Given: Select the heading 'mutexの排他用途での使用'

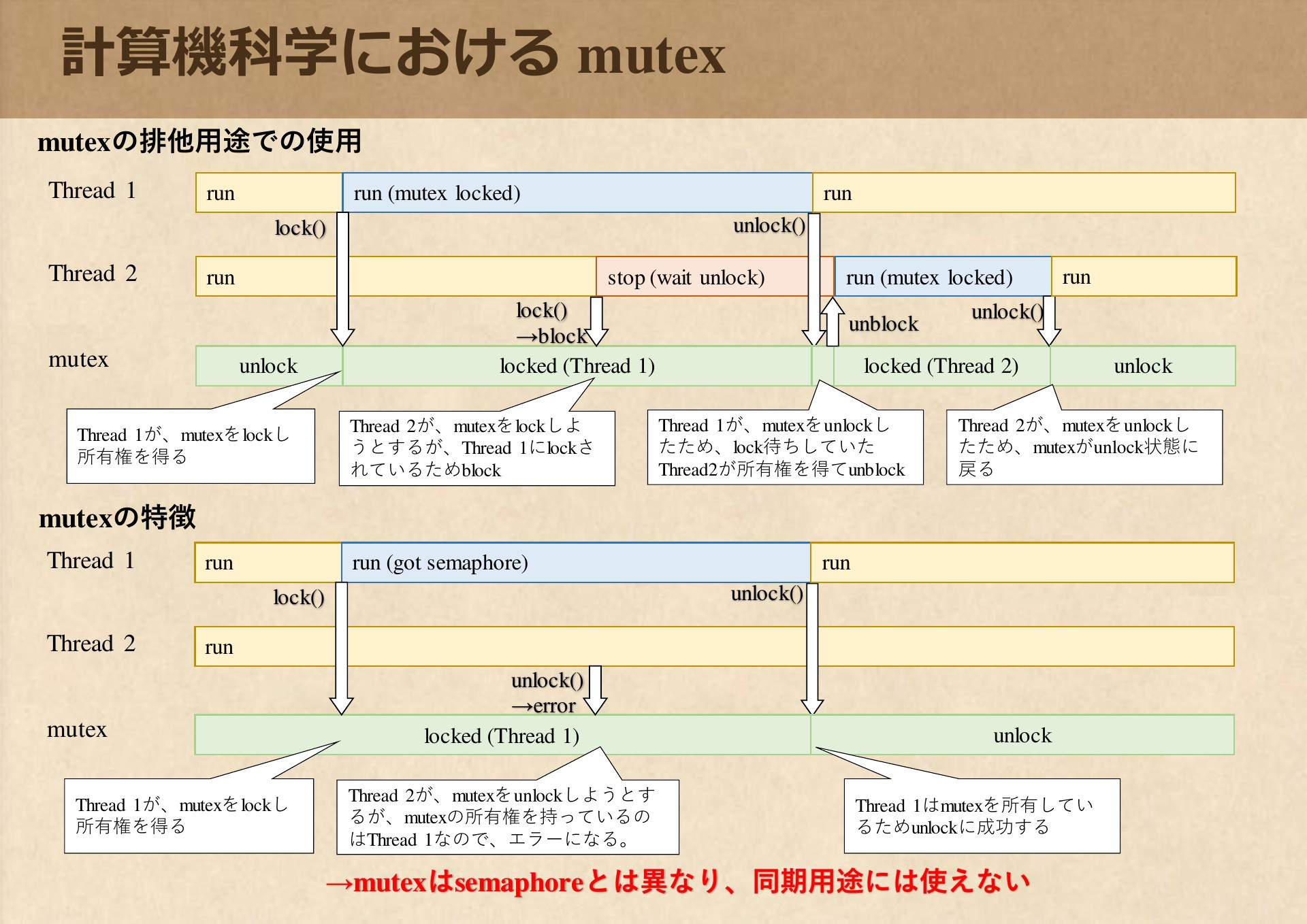Looking at the screenshot, I should click(199, 142).
